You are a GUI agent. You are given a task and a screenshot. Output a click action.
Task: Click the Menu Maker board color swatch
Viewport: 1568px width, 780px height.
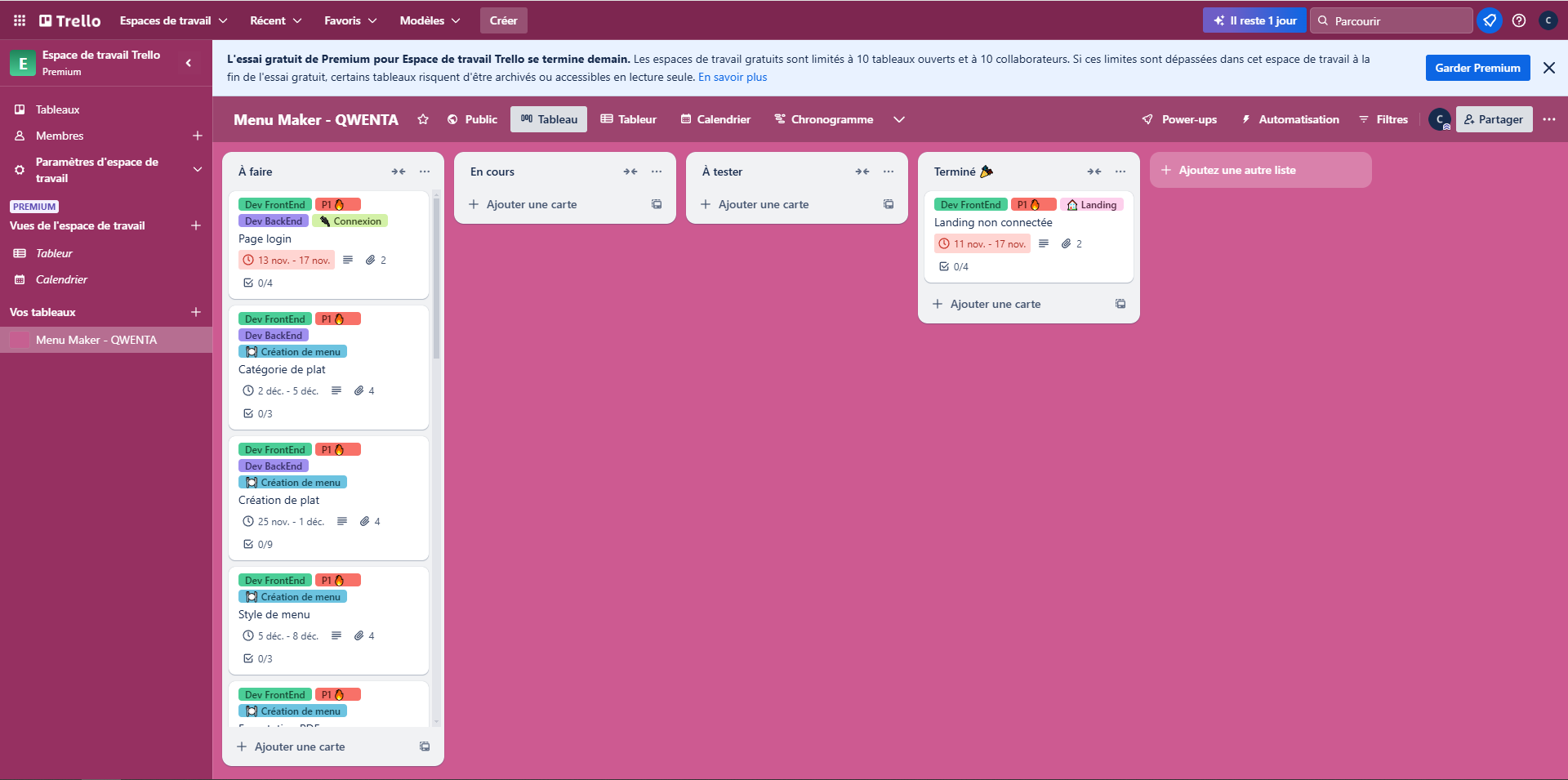[20, 340]
